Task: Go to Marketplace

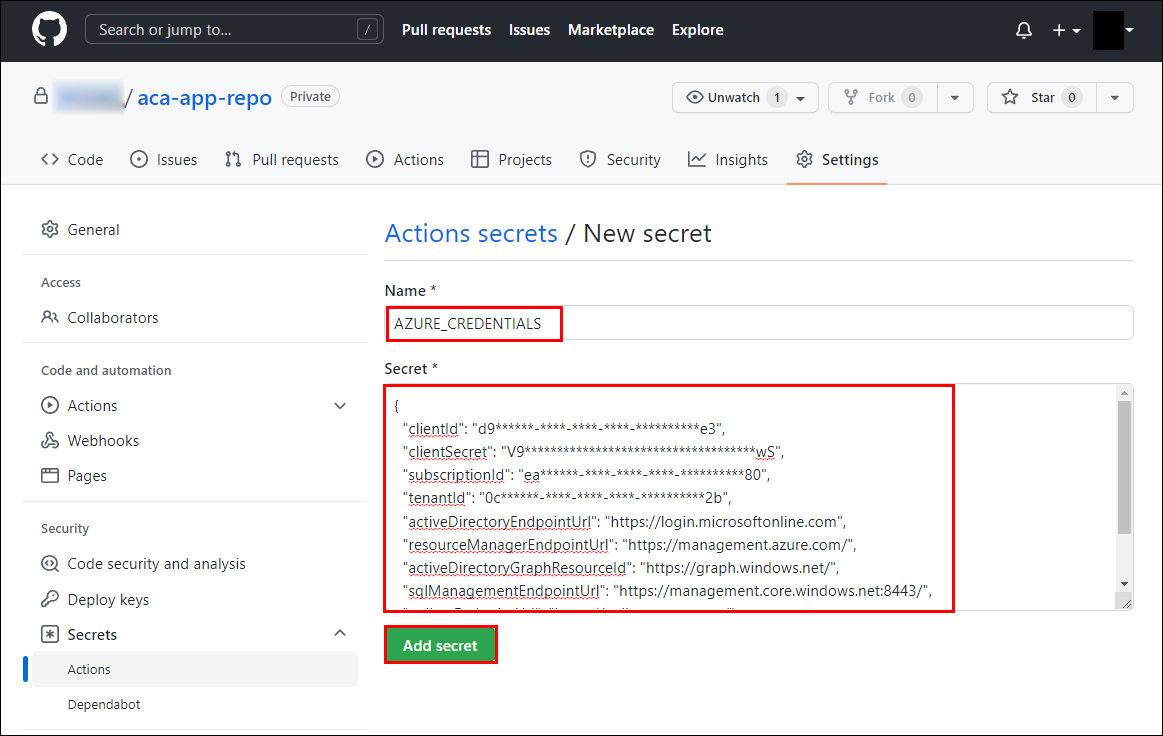Action: pos(611,30)
